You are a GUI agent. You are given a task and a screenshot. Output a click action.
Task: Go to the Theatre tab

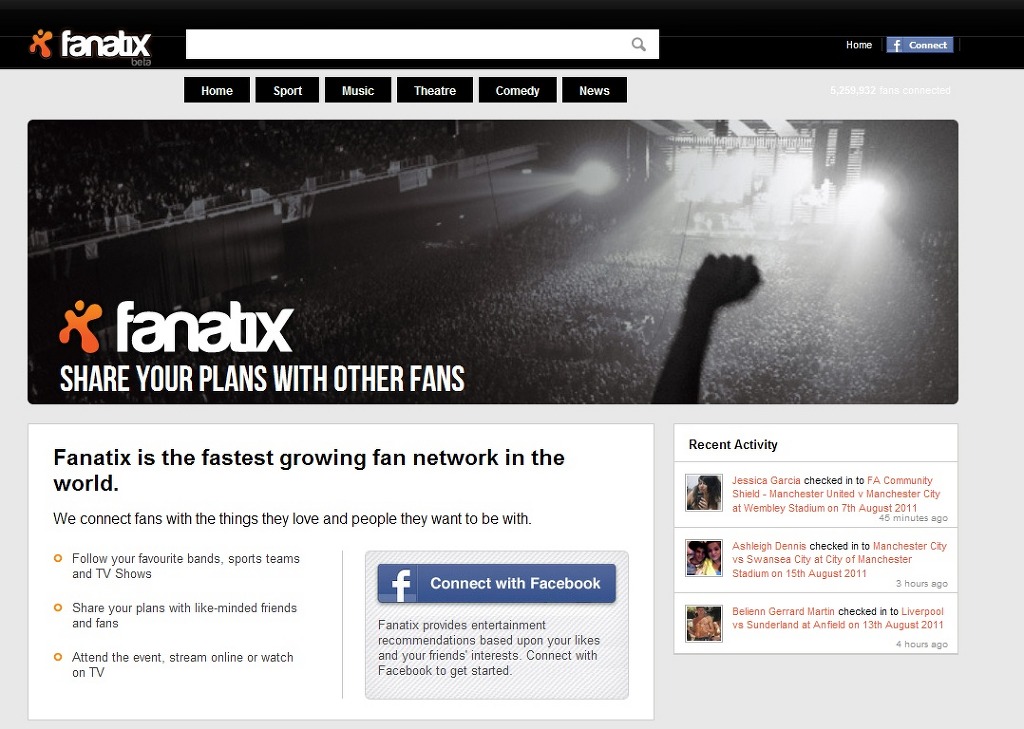coord(435,90)
